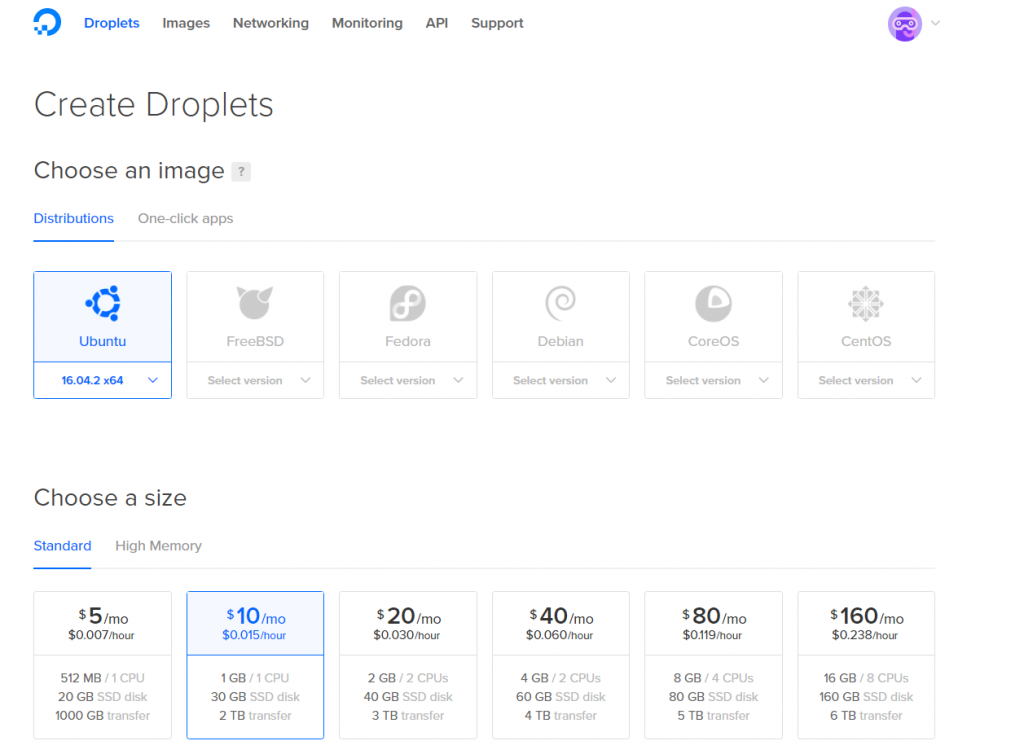Switch to the Standard size tab
1024x754 pixels.
[63, 546]
